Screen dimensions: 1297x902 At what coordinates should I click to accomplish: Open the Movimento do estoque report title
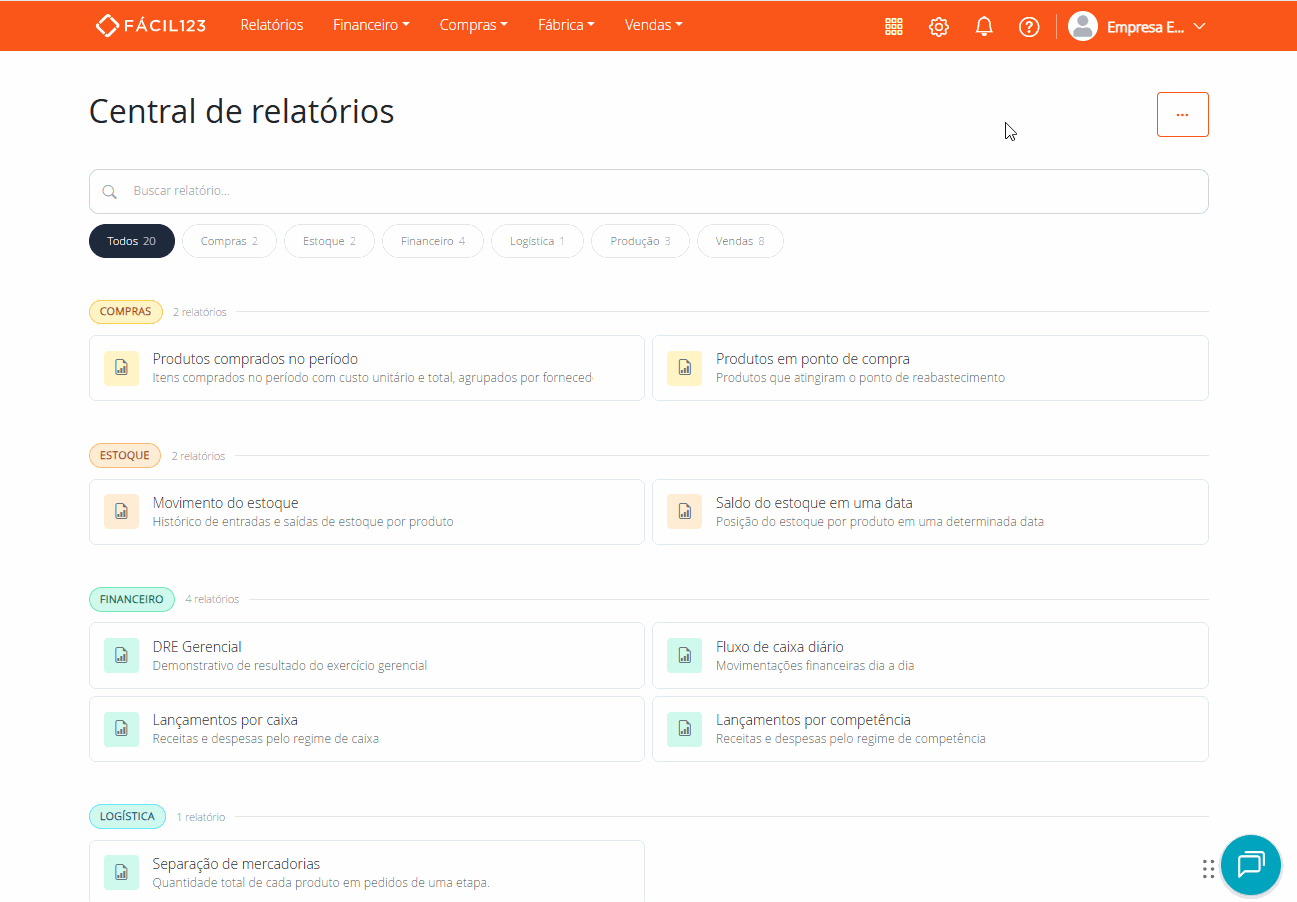pos(225,503)
